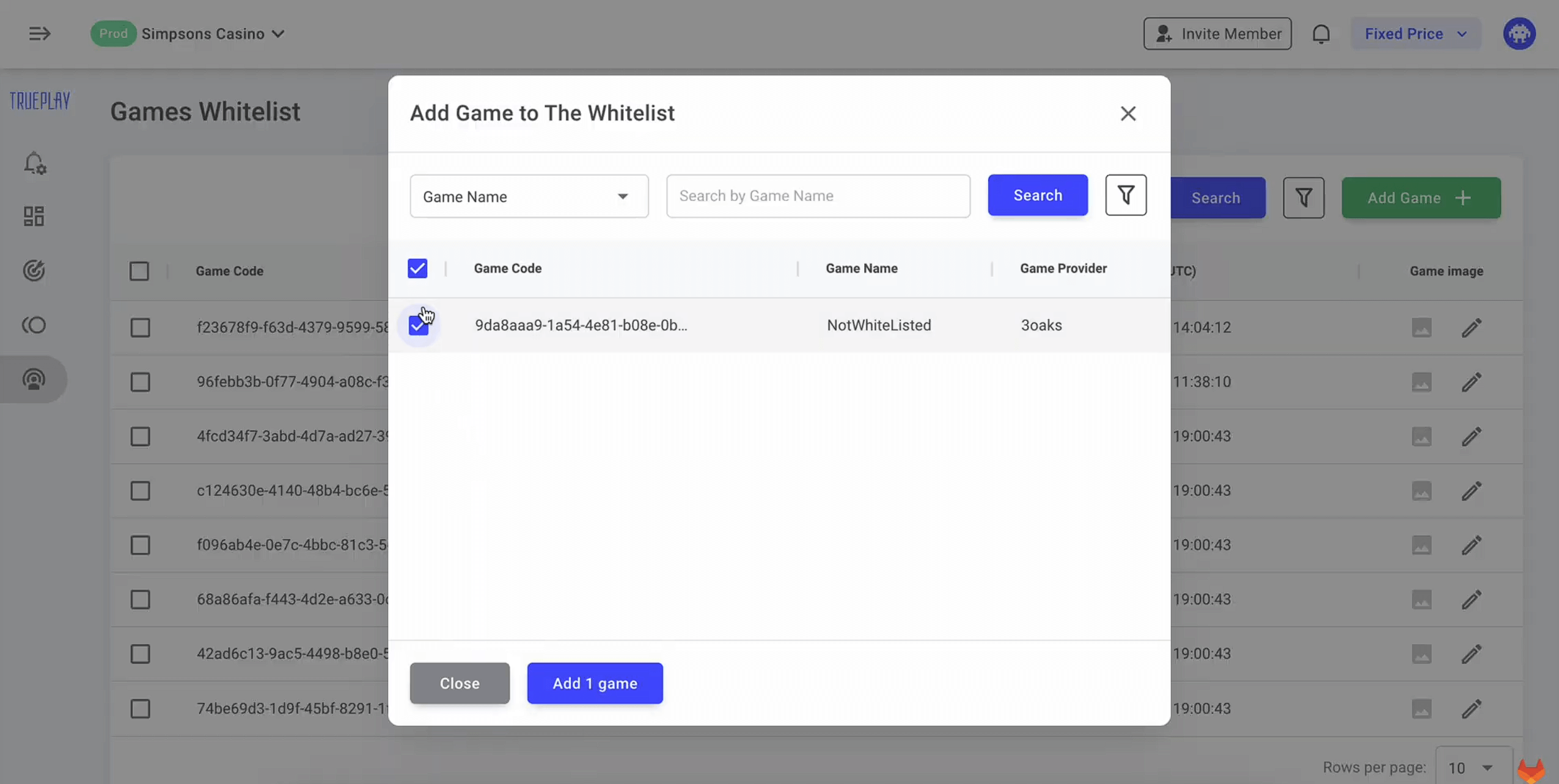This screenshot has width=1559, height=784.
Task: Open the Game Name search type dropdown
Action: coord(529,196)
